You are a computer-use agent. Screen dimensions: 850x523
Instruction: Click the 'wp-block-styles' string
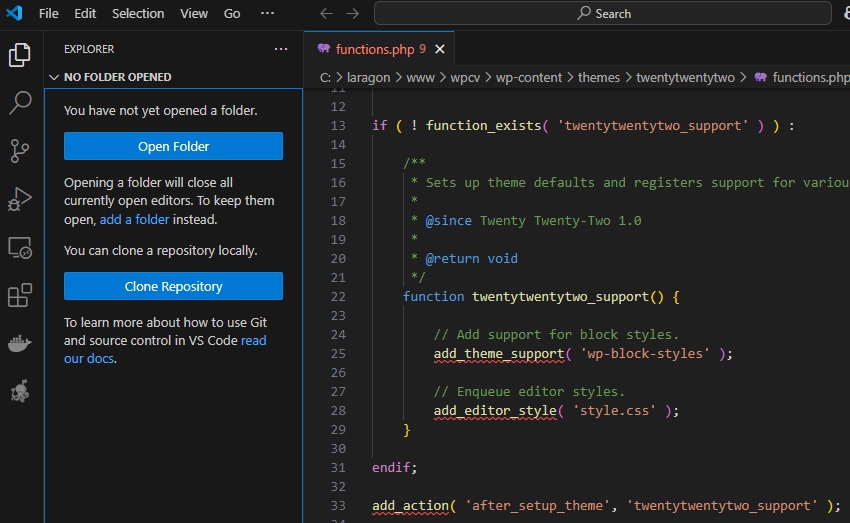click(x=645, y=353)
